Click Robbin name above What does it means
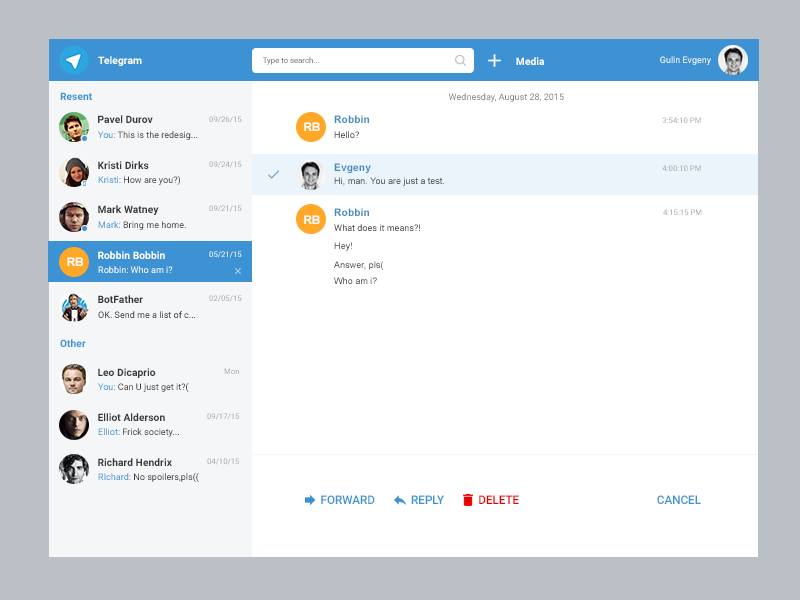This screenshot has width=800, height=600. pos(352,212)
